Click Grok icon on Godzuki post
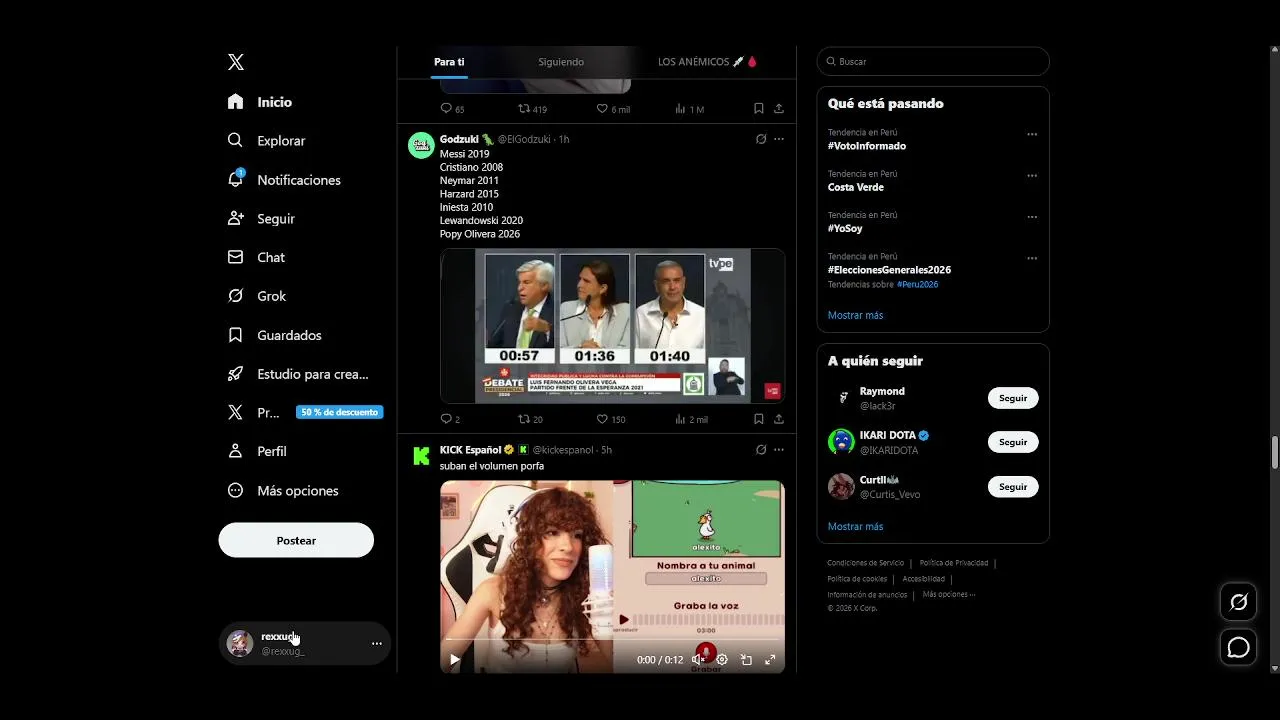This screenshot has width=1280, height=720. click(761, 139)
